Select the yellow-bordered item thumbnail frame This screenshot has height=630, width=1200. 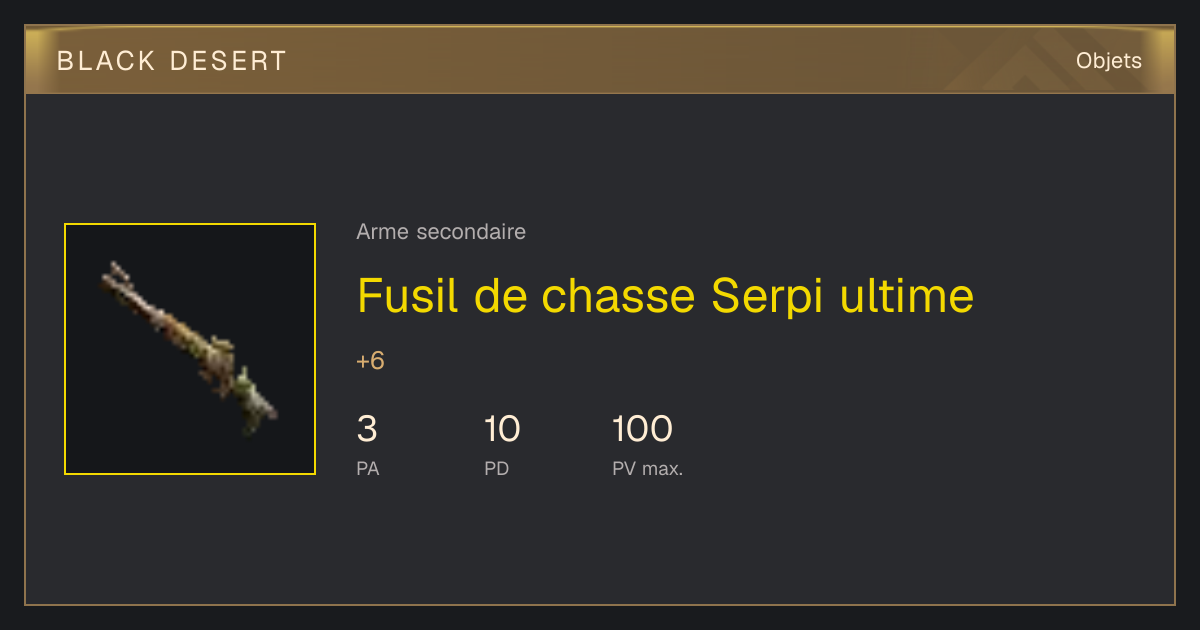[x=190, y=349]
